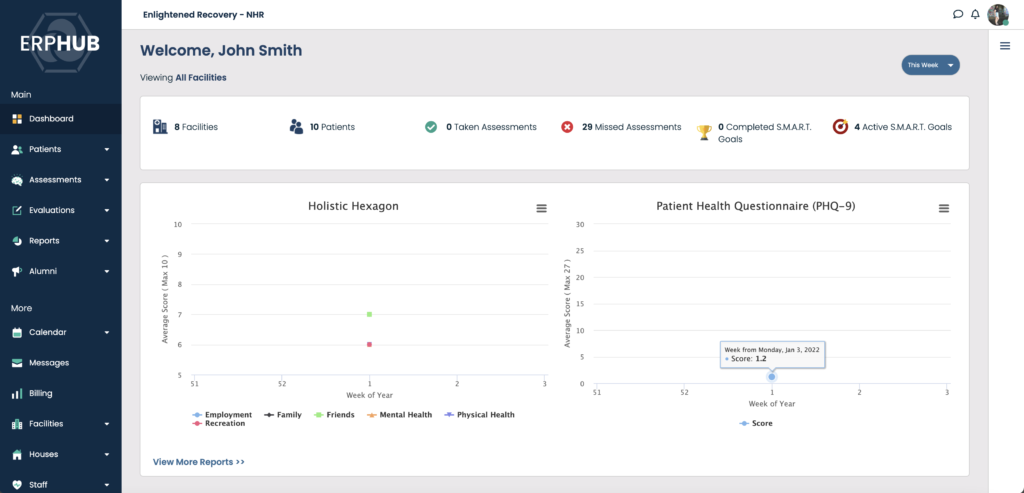Click the Facilities building icon in sidebar

pos(17,424)
